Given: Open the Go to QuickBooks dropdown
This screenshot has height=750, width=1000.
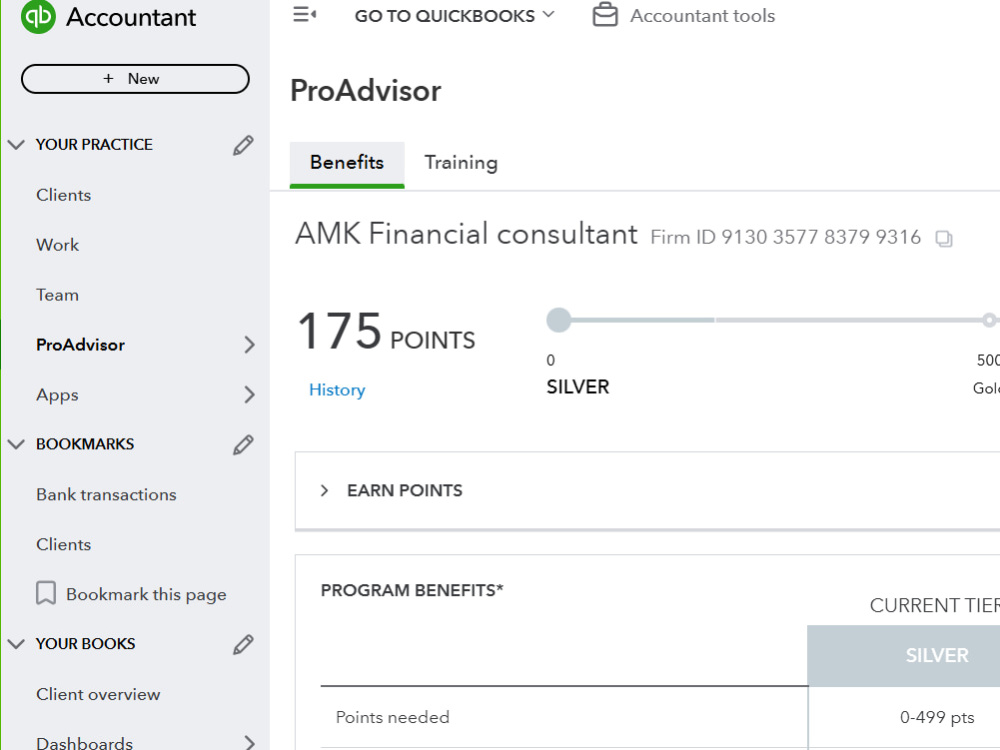Looking at the screenshot, I should point(455,15).
